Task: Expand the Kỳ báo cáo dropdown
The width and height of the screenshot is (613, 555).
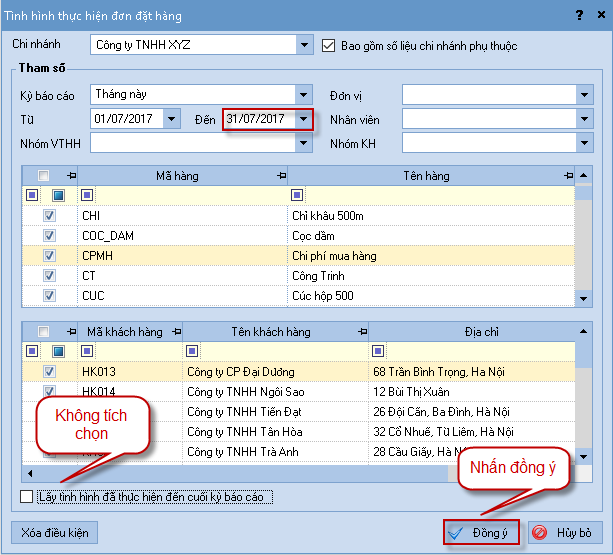Action: (304, 95)
